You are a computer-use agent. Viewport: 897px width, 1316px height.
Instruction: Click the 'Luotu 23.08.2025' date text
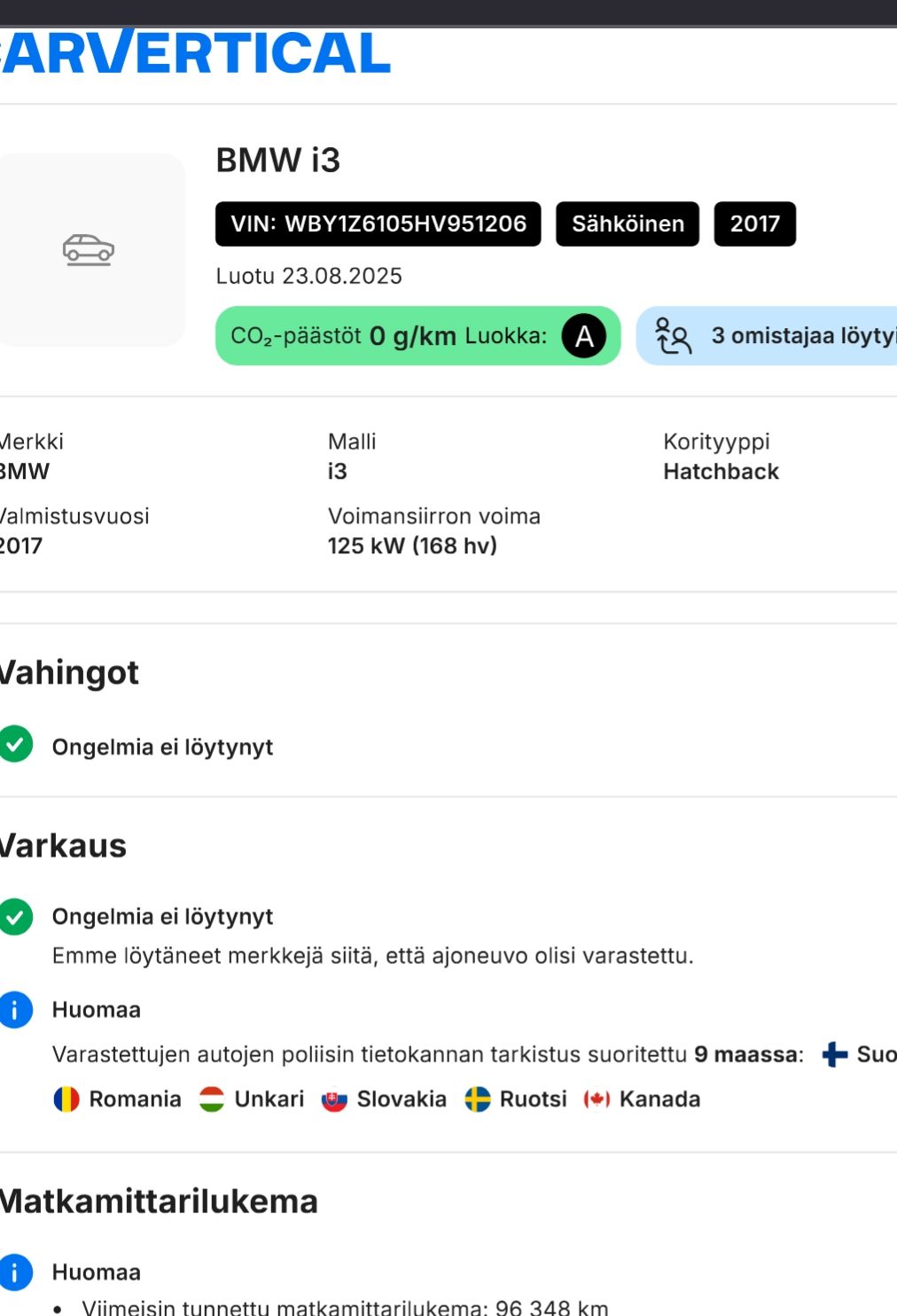[x=309, y=276]
